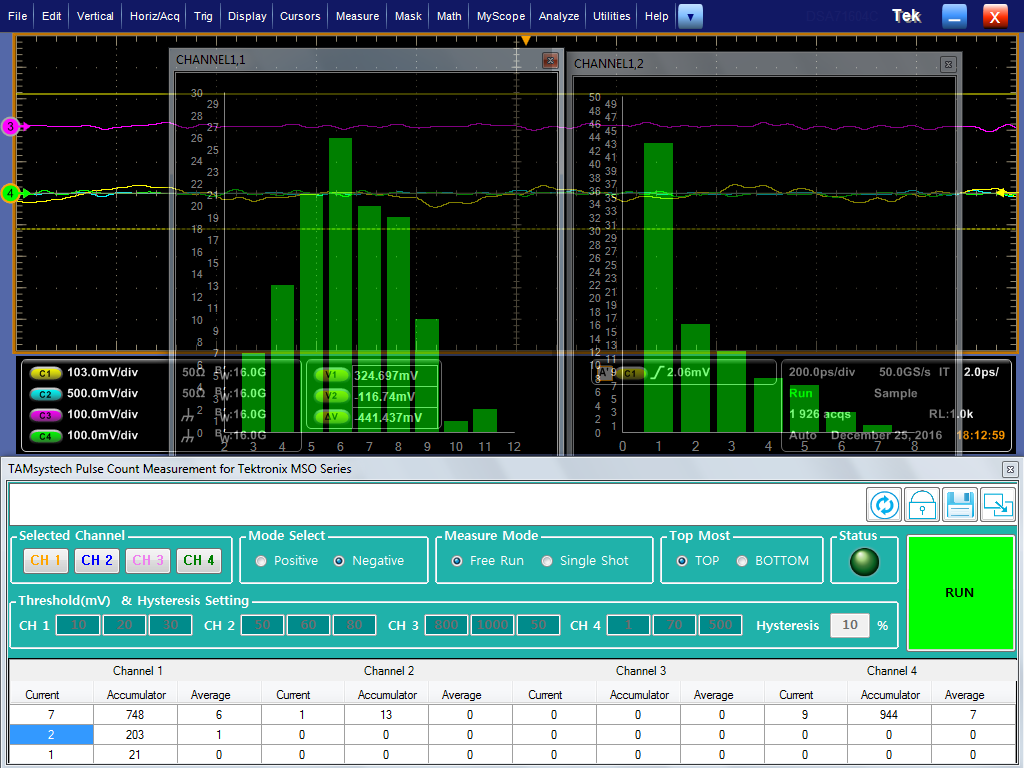The width and height of the screenshot is (1024, 768).
Task: Open the Analyze menu
Action: point(559,16)
